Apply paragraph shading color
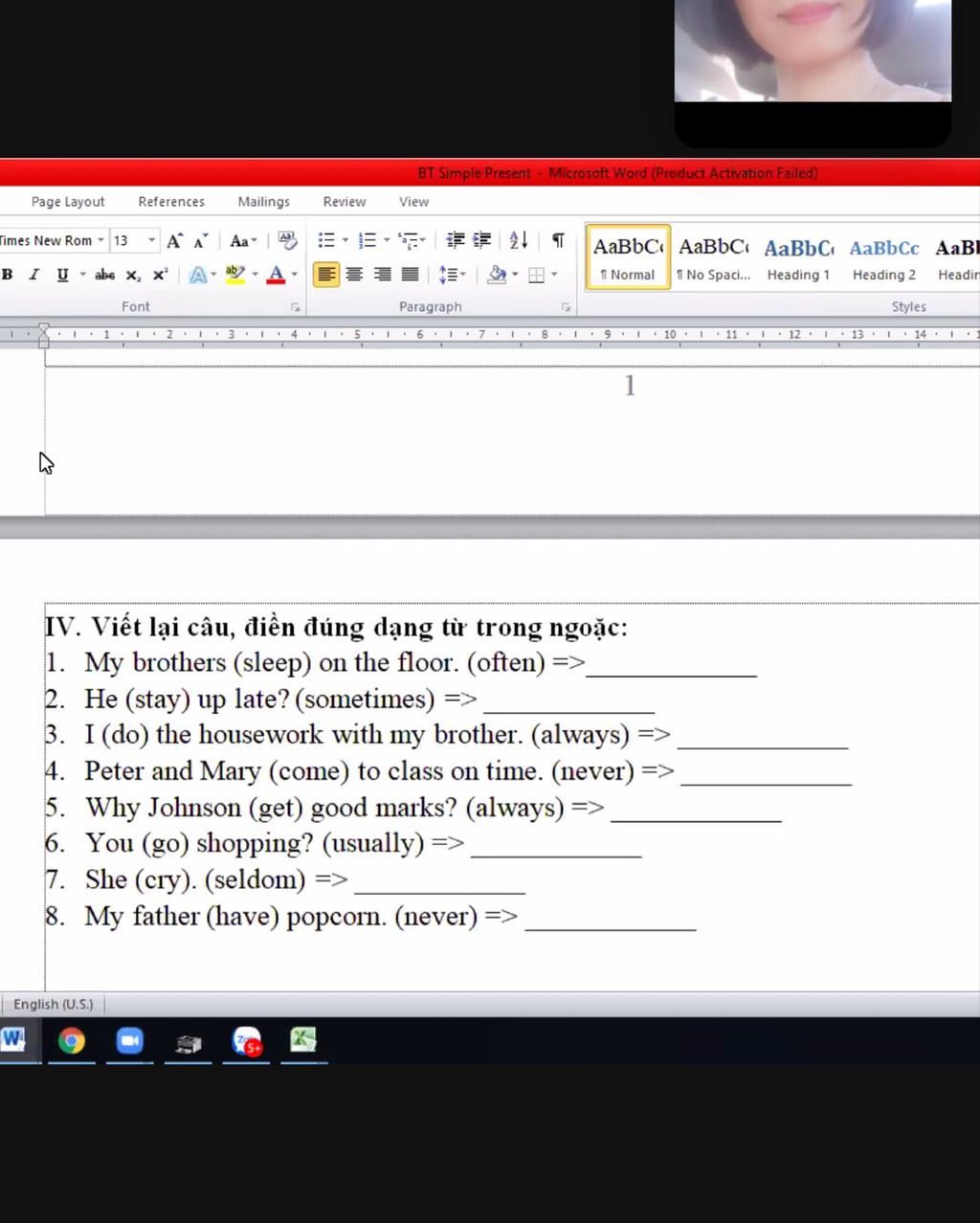Screen dimensions: 980x1223 [497, 275]
